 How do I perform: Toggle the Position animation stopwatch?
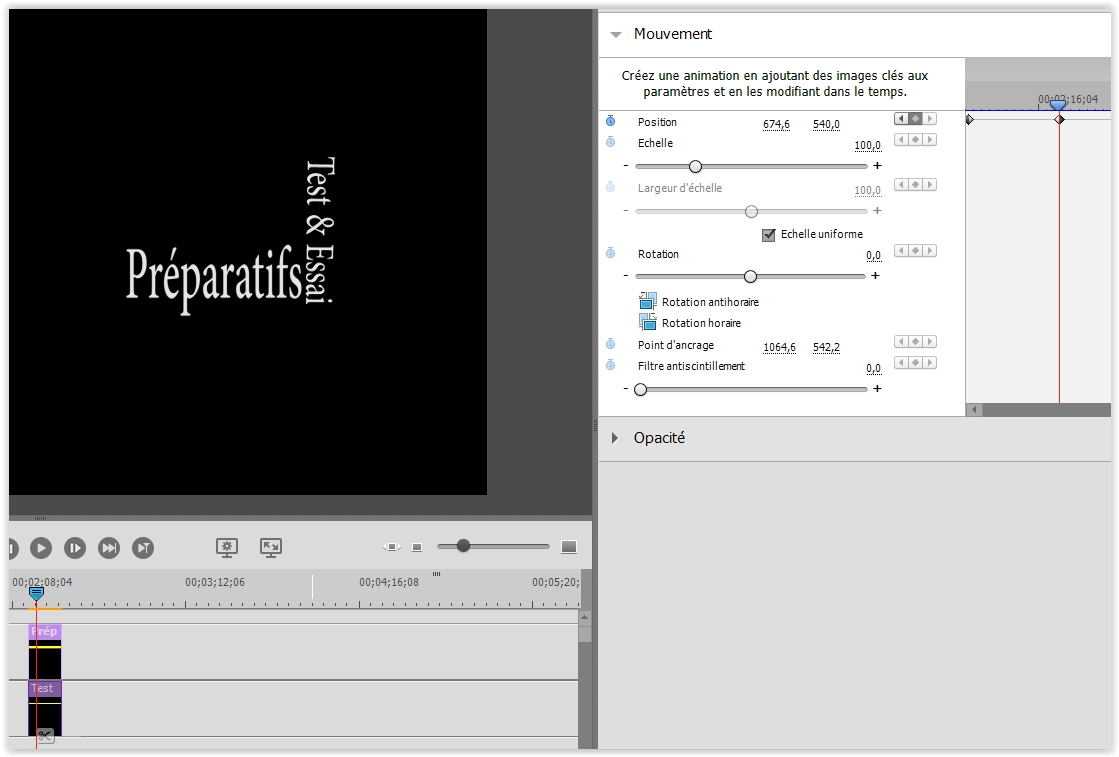point(610,121)
